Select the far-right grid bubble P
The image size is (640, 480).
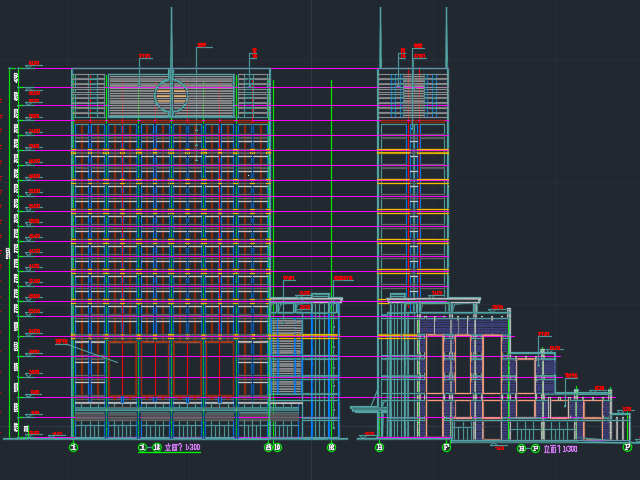click(627, 447)
